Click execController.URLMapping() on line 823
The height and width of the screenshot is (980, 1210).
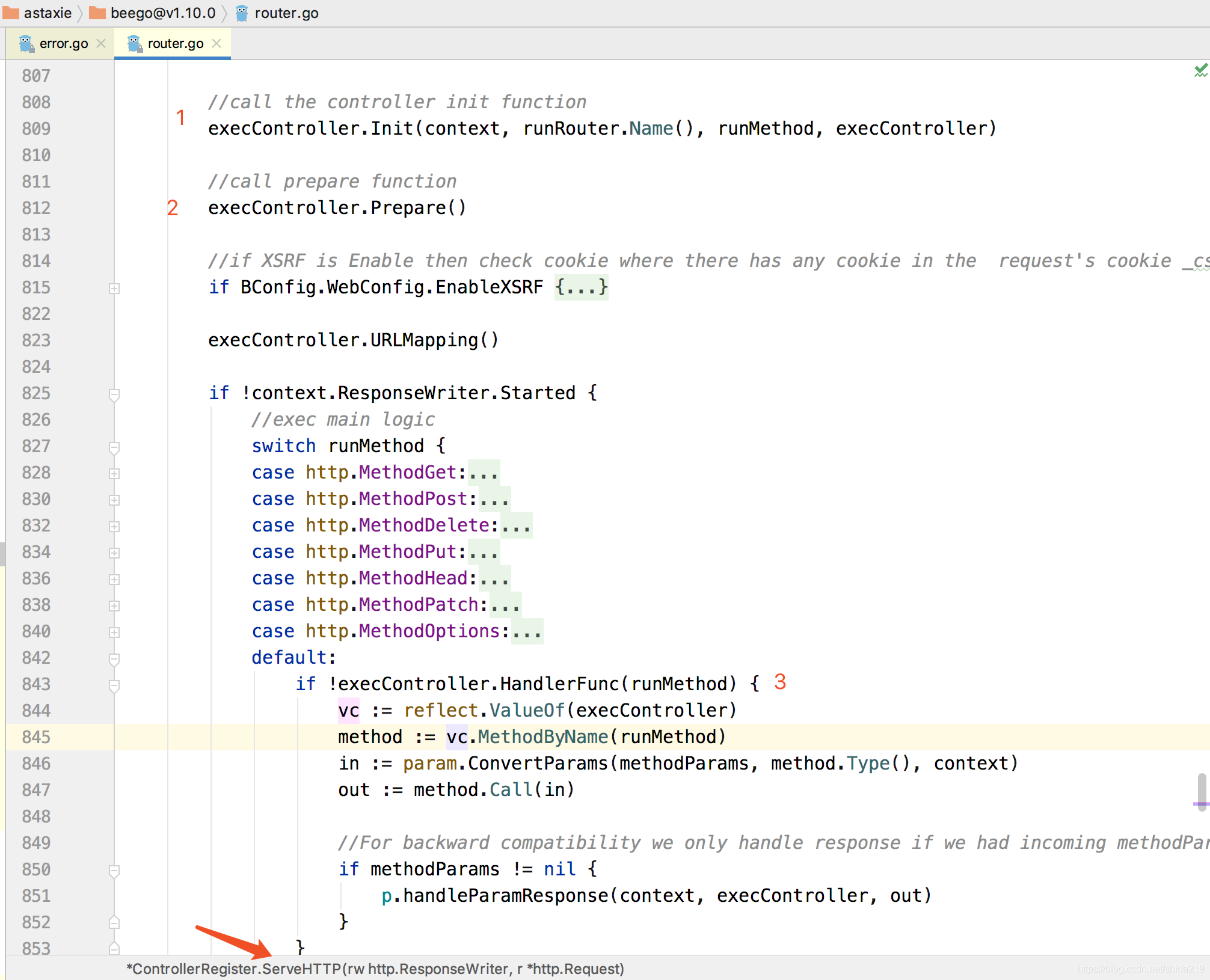(354, 340)
